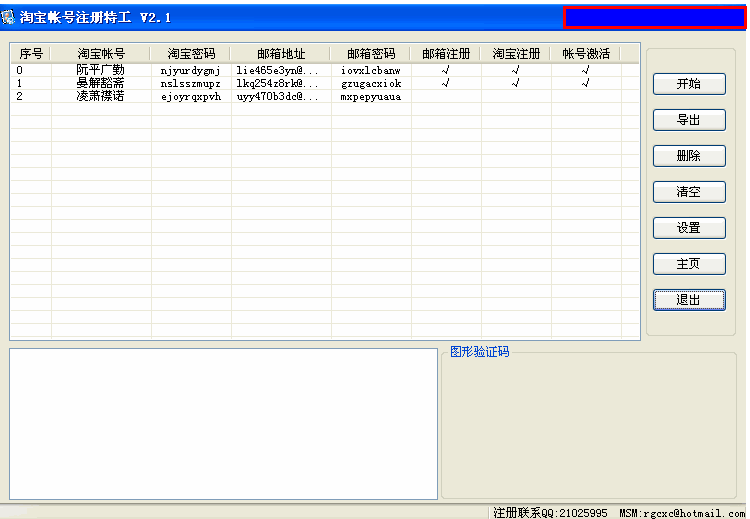This screenshot has height=519, width=750.
Task: Click the 导出 export button
Action: pyautogui.click(x=689, y=120)
